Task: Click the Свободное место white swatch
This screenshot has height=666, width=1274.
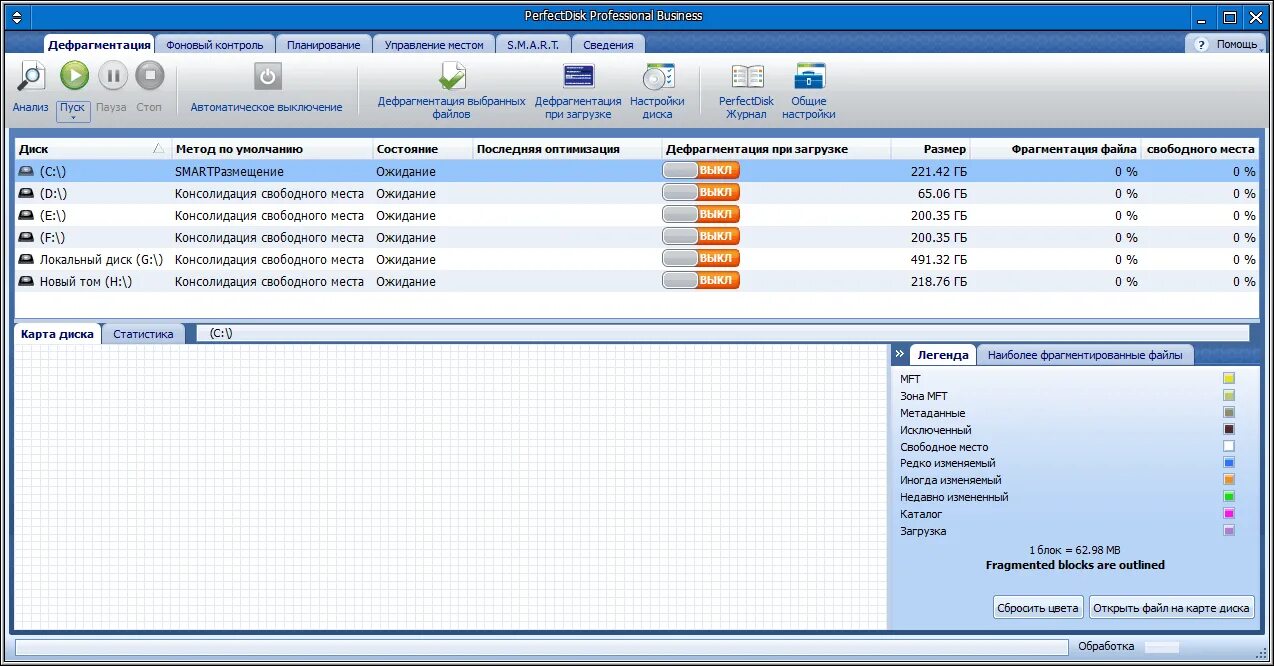Action: coord(1229,447)
